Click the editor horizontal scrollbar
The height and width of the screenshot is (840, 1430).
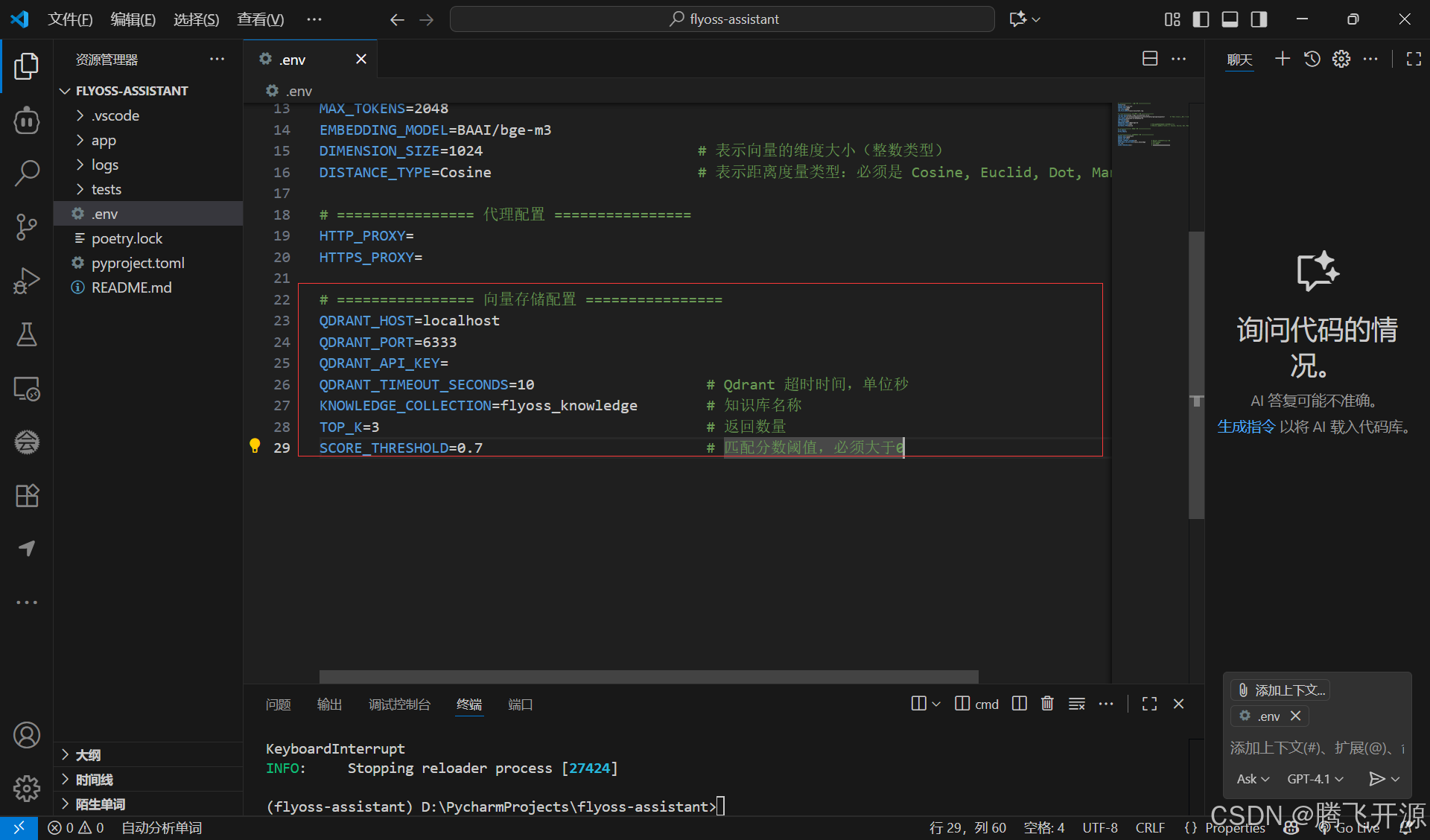pos(648,676)
